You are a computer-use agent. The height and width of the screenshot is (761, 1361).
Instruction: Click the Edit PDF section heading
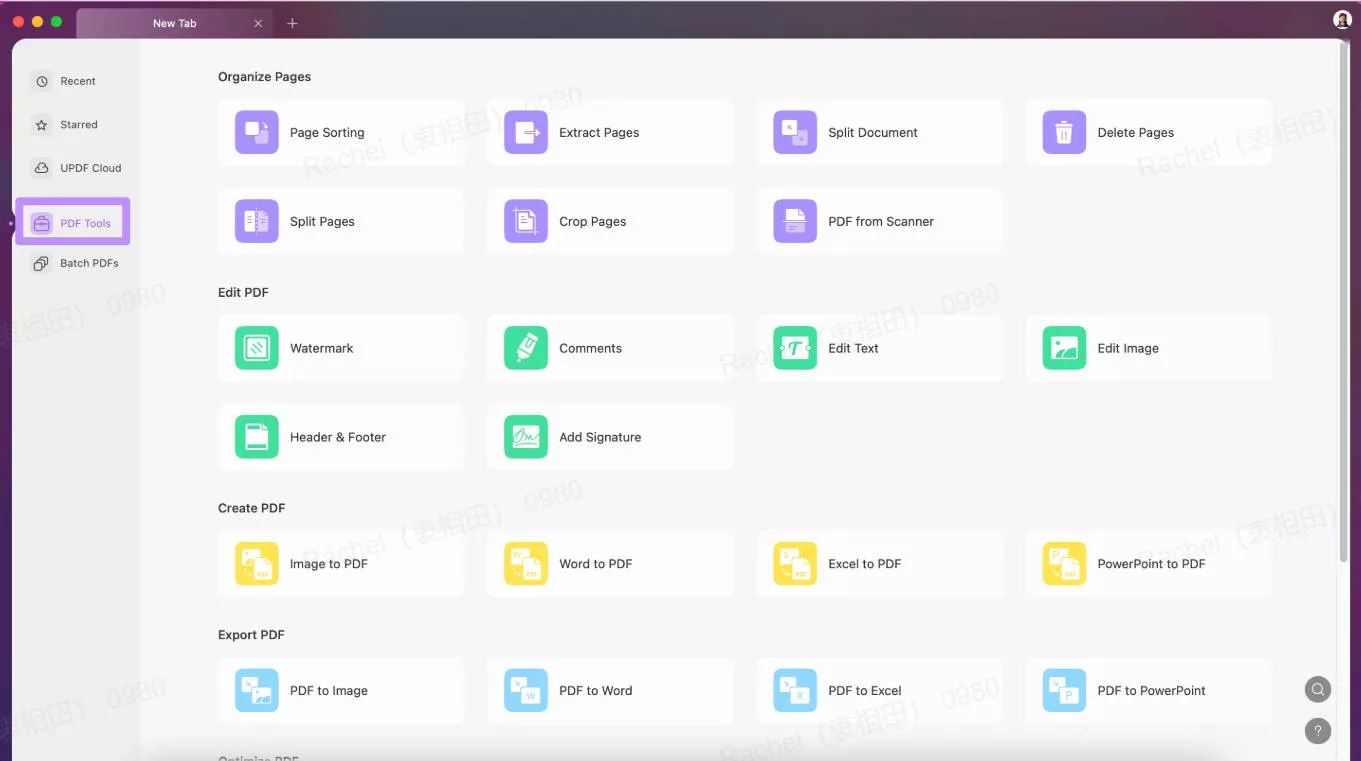coord(243,293)
